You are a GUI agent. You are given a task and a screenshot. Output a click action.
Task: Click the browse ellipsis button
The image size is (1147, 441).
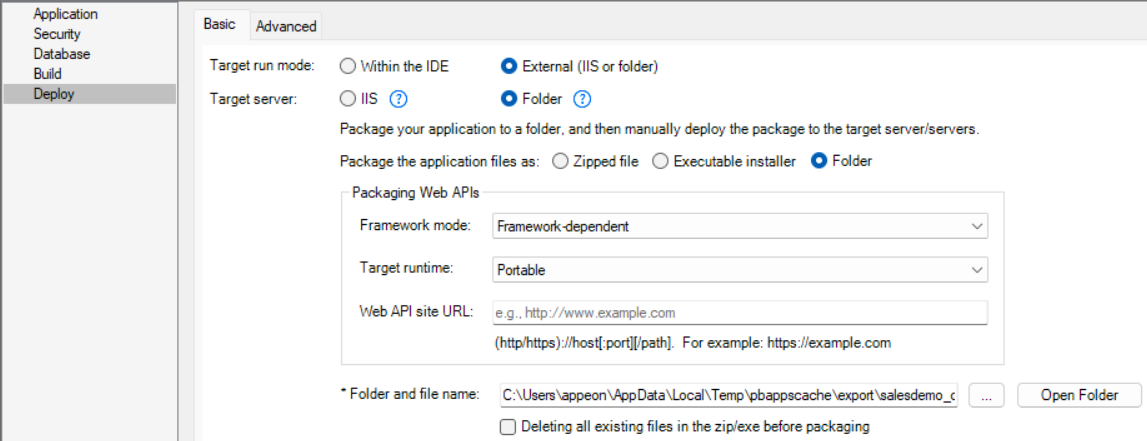tap(986, 395)
